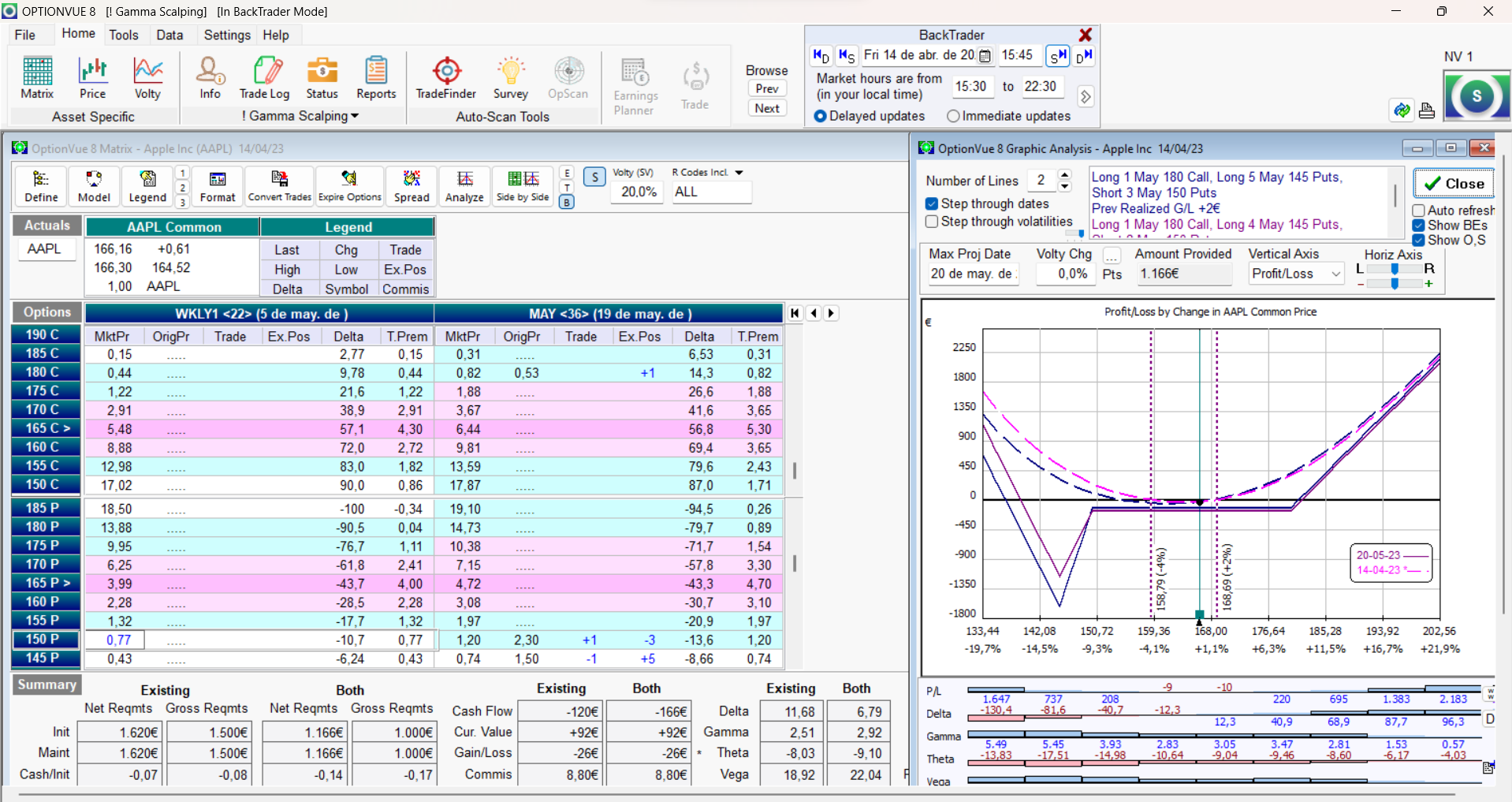Click the Actuals header button
The width and height of the screenshot is (1512, 802).
point(47,226)
